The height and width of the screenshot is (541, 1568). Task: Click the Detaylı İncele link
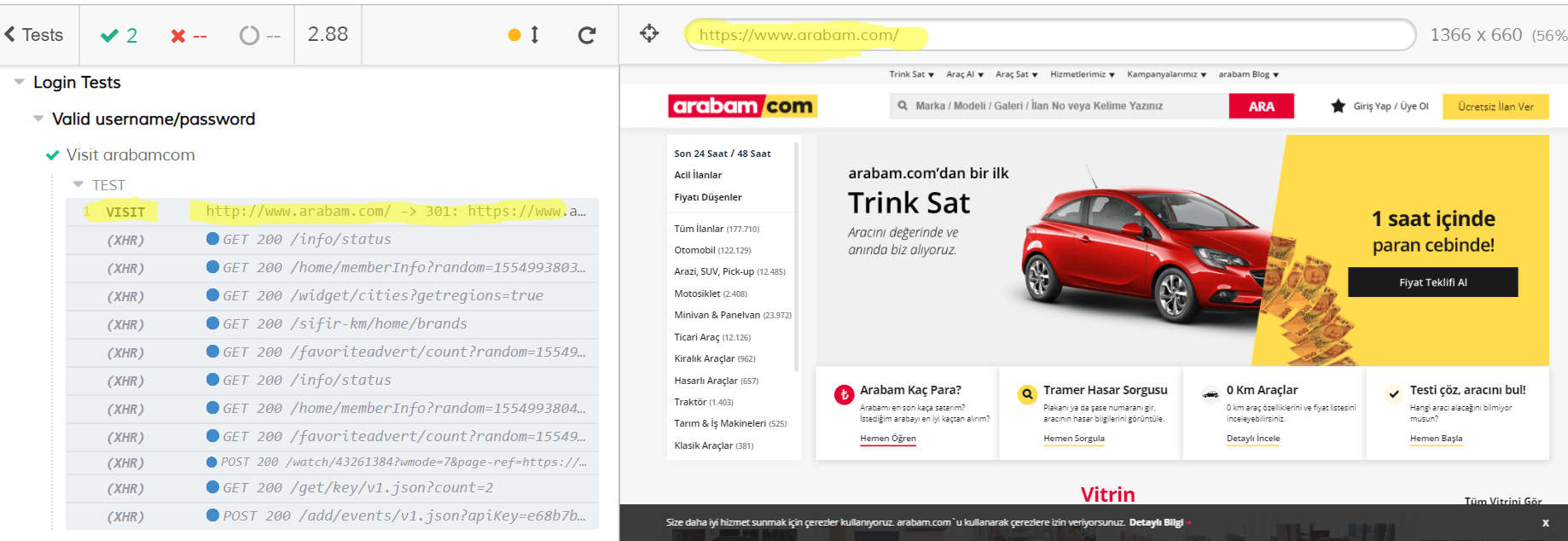(x=1253, y=439)
